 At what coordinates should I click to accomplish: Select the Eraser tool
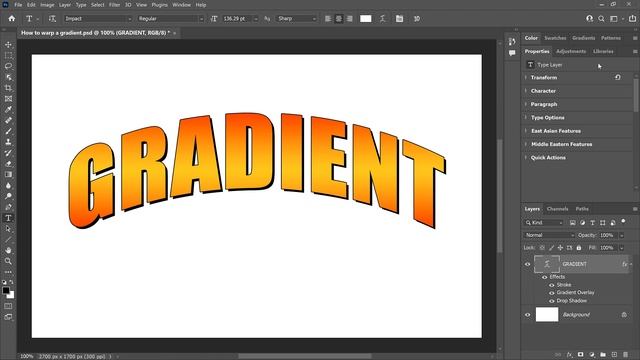pos(8,164)
